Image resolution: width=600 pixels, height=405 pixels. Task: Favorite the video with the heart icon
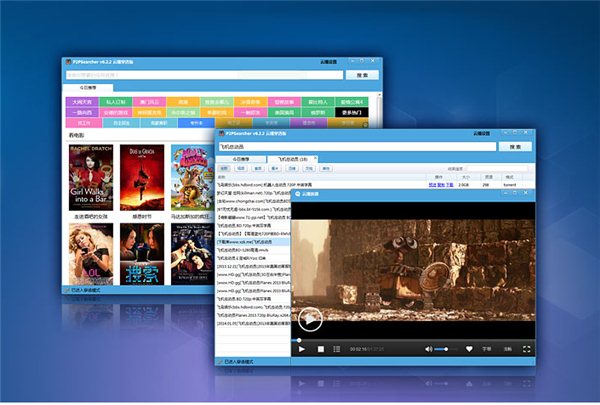(x=469, y=349)
